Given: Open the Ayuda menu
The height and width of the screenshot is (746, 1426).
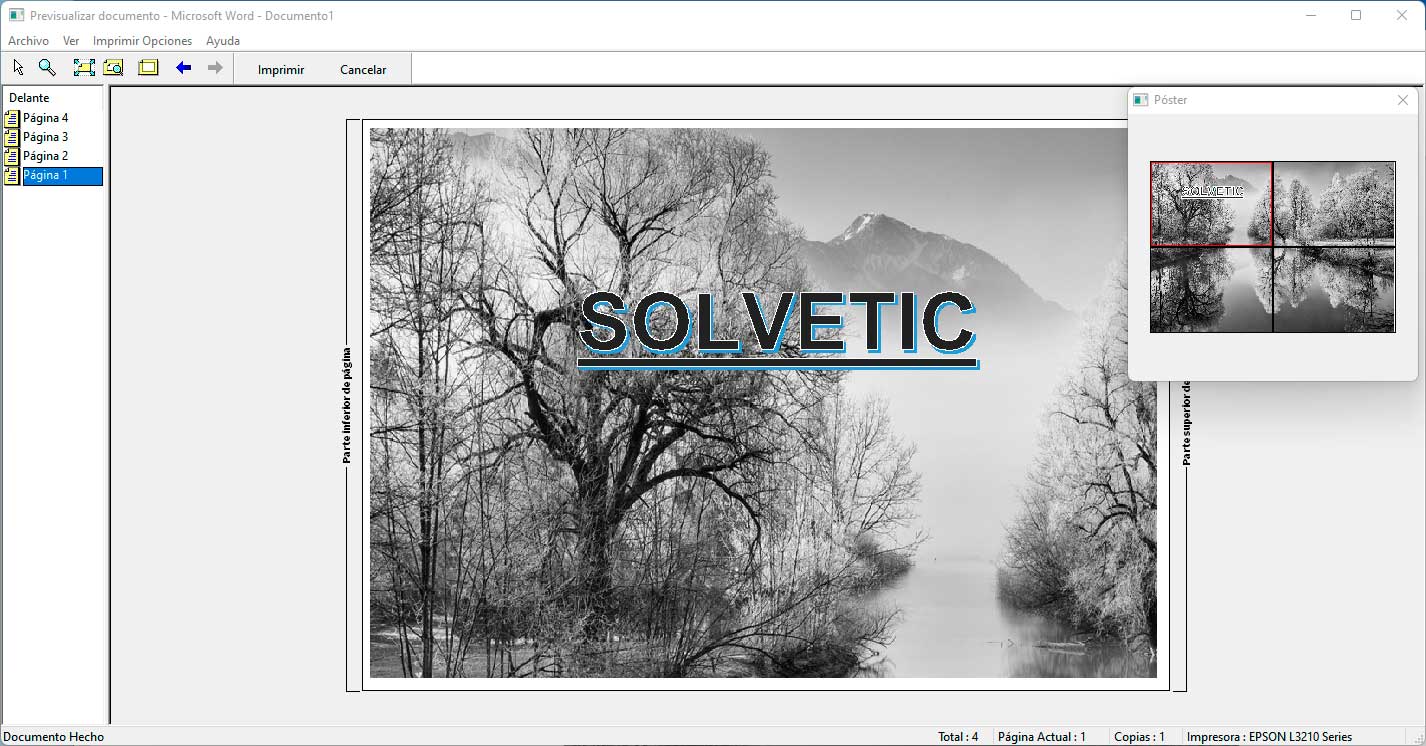Looking at the screenshot, I should [x=223, y=41].
